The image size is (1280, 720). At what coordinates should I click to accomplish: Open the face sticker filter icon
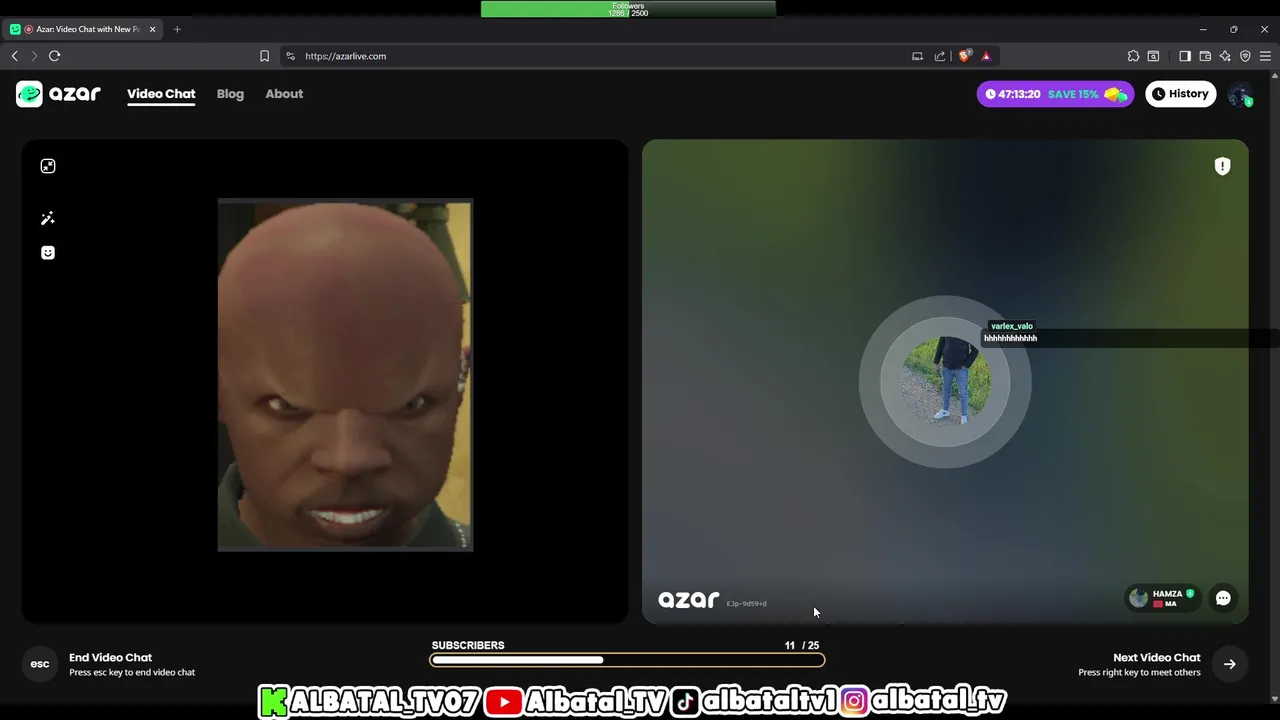[48, 253]
